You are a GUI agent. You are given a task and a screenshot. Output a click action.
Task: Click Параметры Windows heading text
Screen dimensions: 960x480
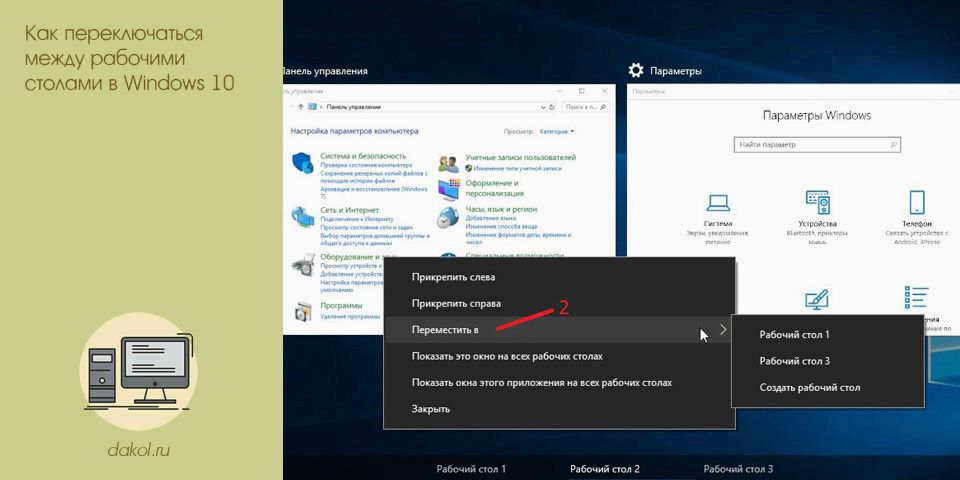tap(817, 115)
